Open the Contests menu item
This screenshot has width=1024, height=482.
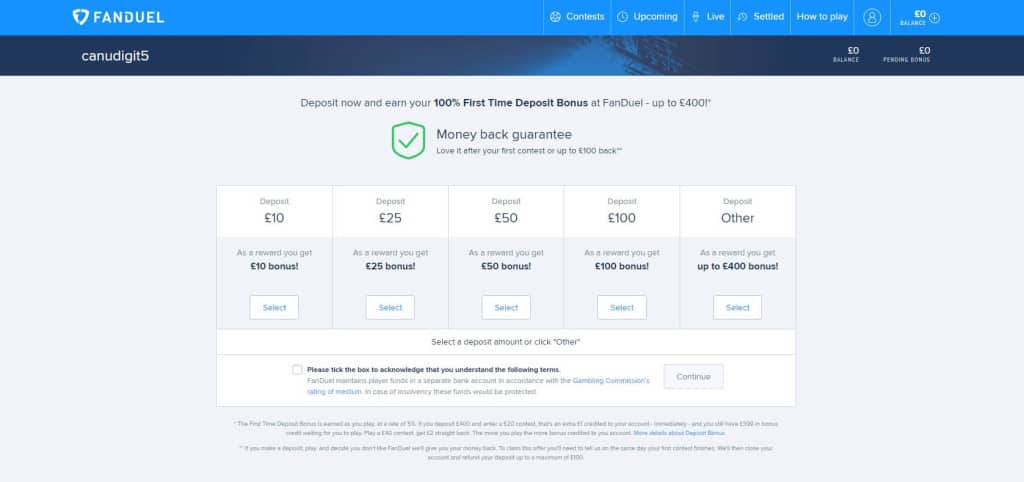(577, 17)
